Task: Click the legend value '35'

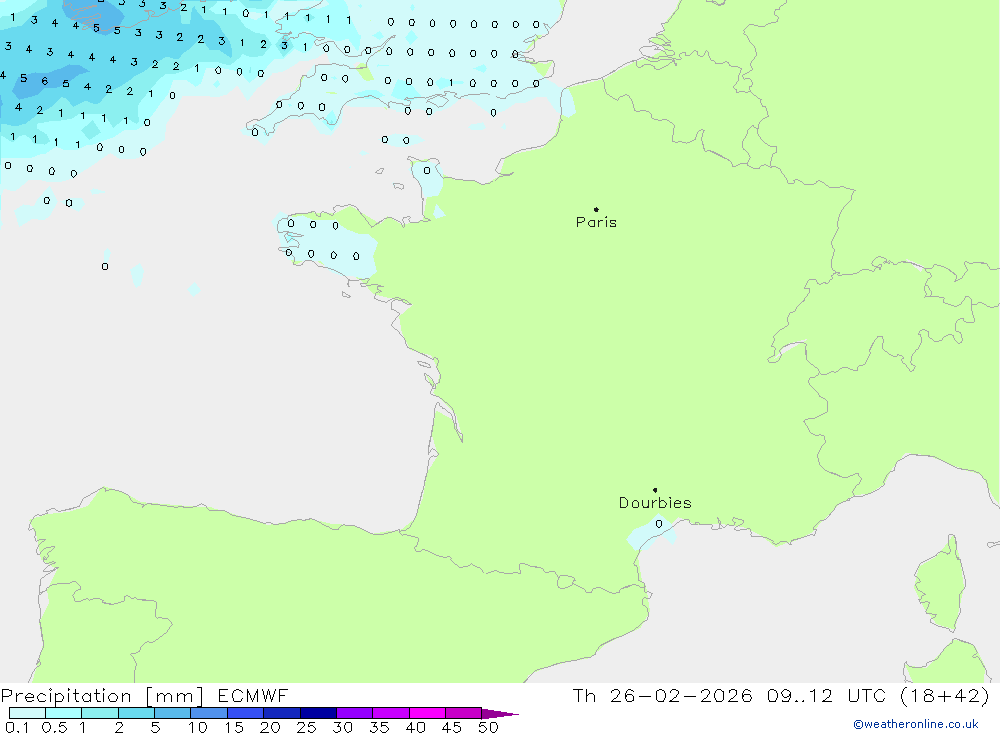Action: pyautogui.click(x=379, y=727)
